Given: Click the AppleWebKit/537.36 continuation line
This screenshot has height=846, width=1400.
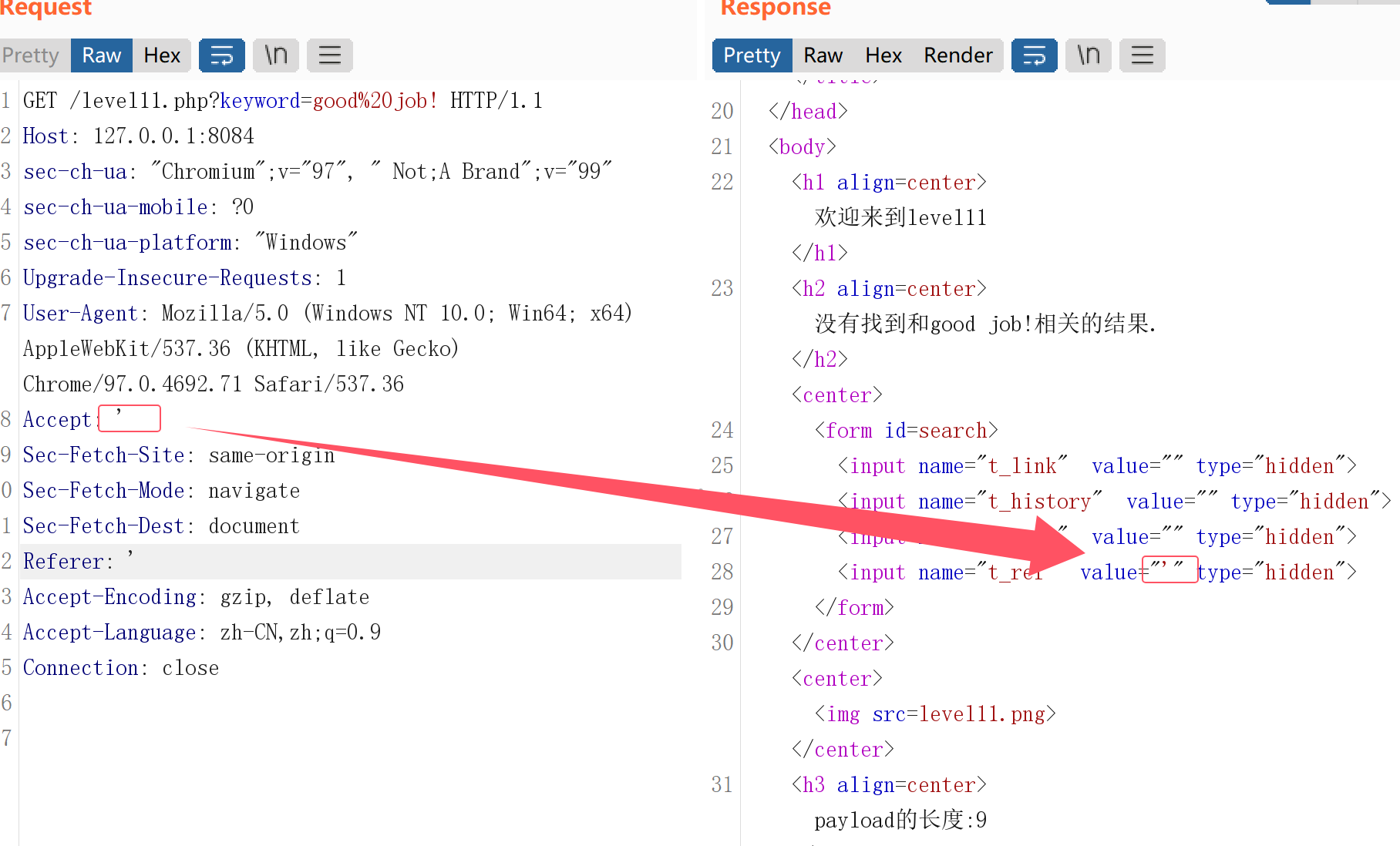Looking at the screenshot, I should point(241,349).
